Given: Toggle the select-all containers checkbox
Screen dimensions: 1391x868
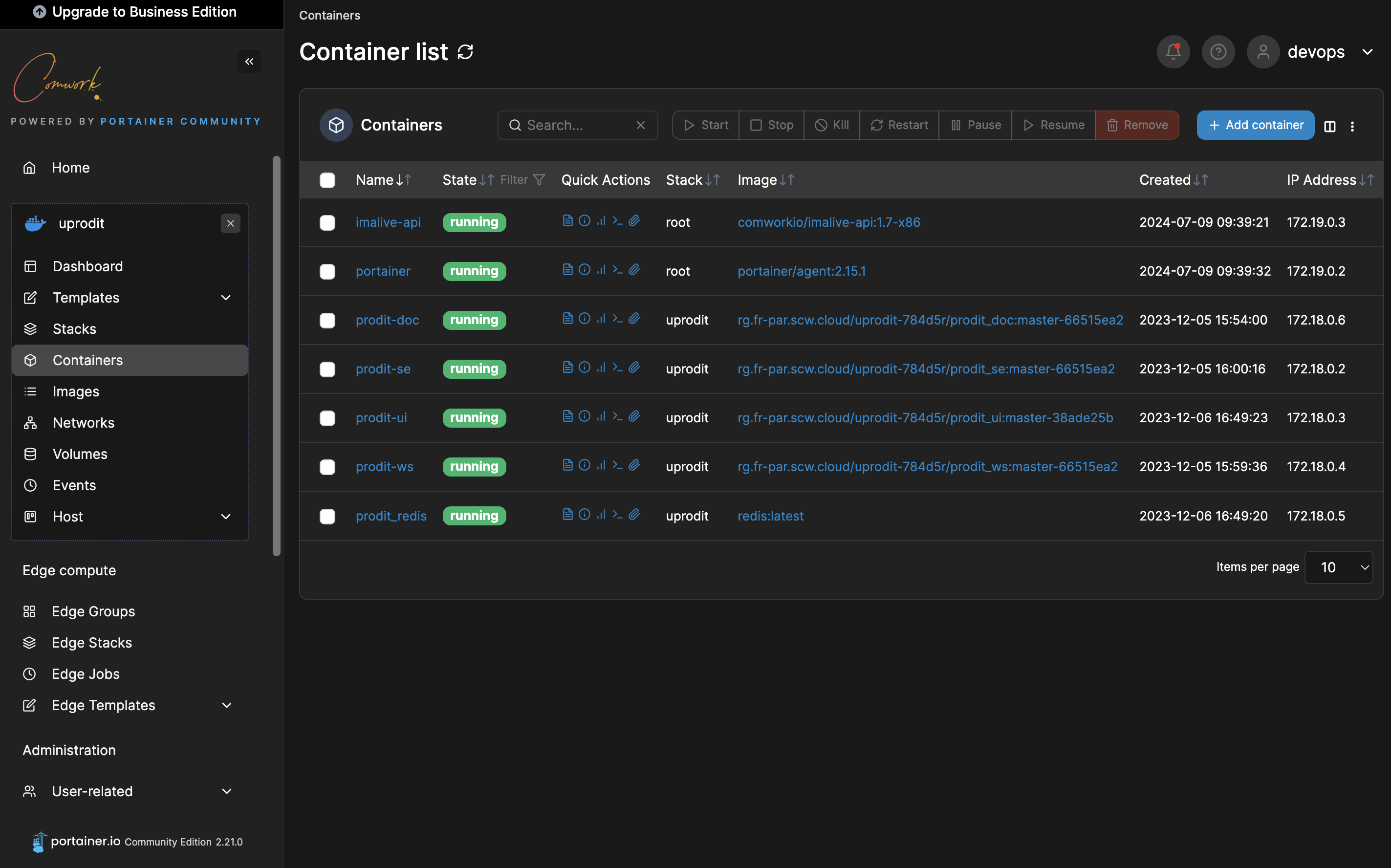Looking at the screenshot, I should click(327, 180).
